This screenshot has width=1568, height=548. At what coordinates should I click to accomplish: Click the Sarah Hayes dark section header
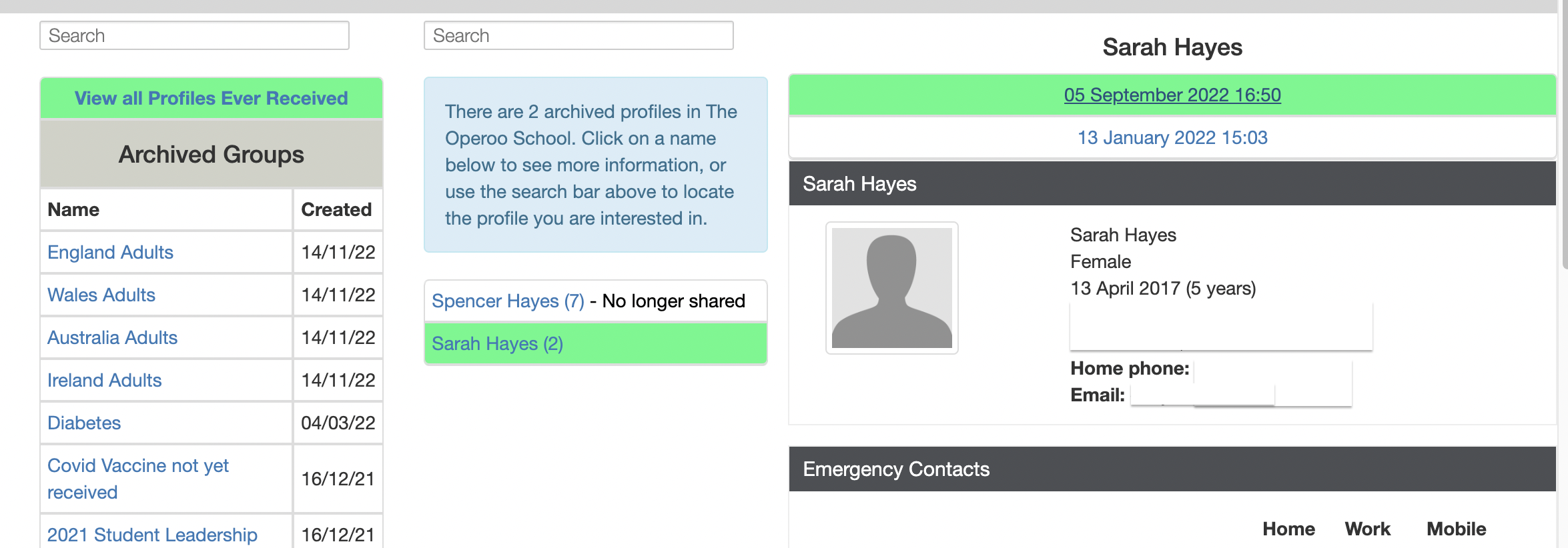(x=1172, y=183)
